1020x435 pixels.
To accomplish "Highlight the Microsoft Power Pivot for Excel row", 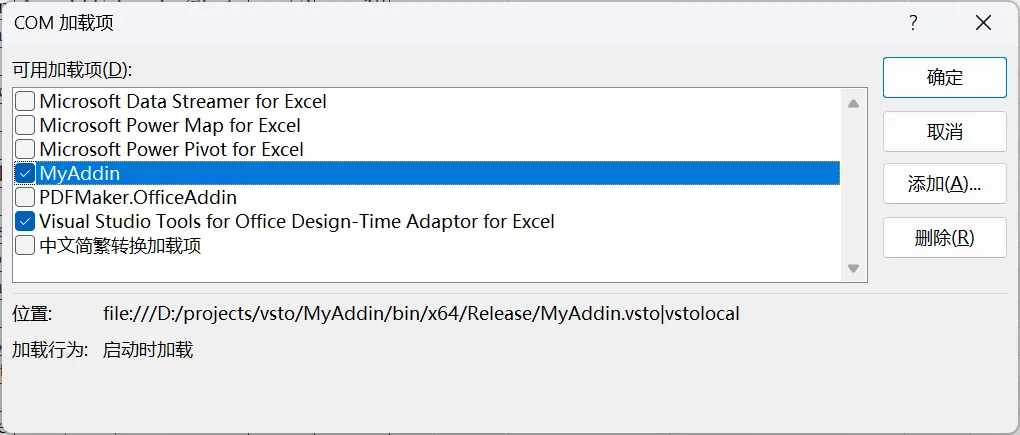I will pyautogui.click(x=171, y=149).
